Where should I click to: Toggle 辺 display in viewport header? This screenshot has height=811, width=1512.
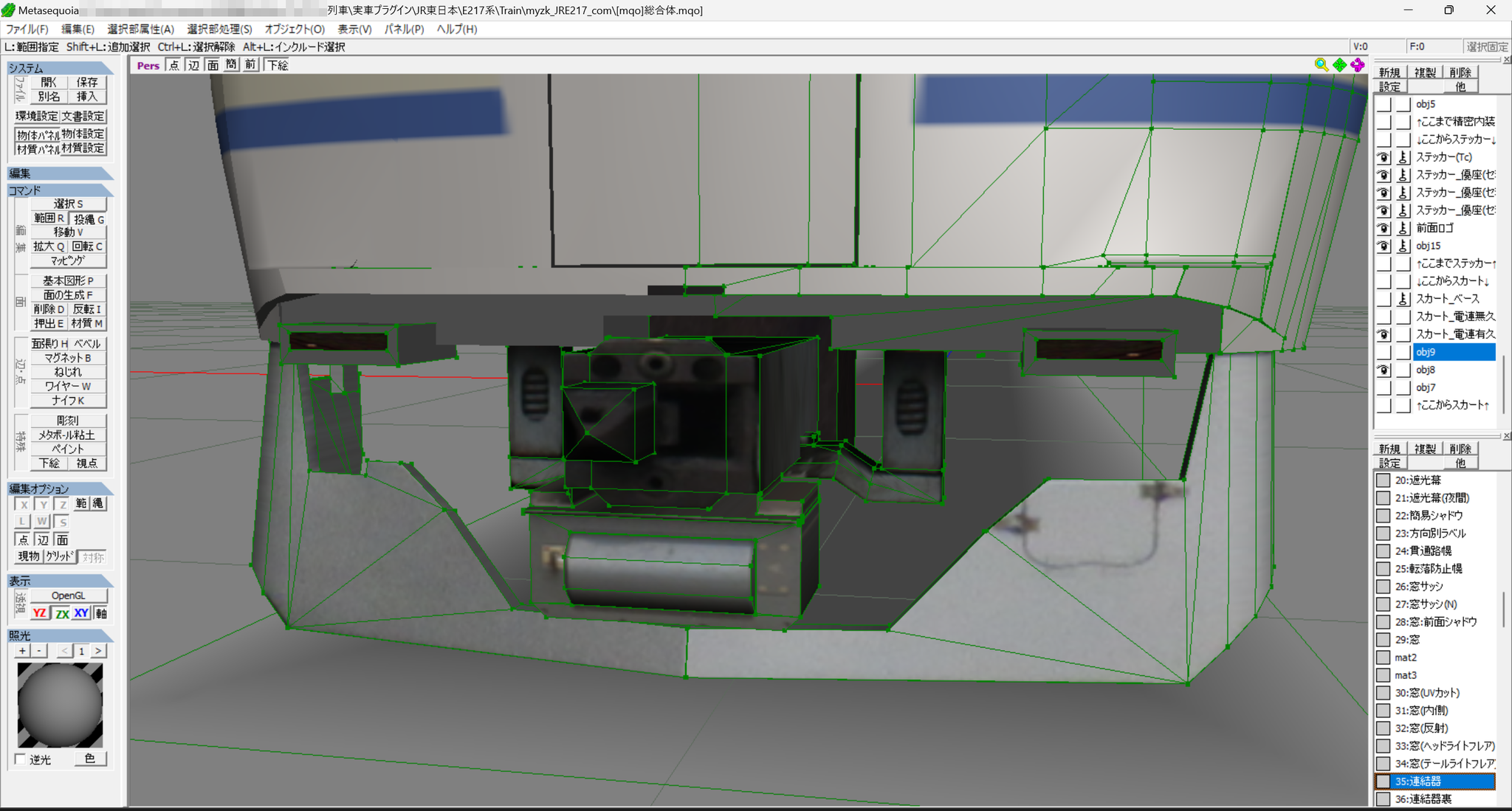click(193, 65)
